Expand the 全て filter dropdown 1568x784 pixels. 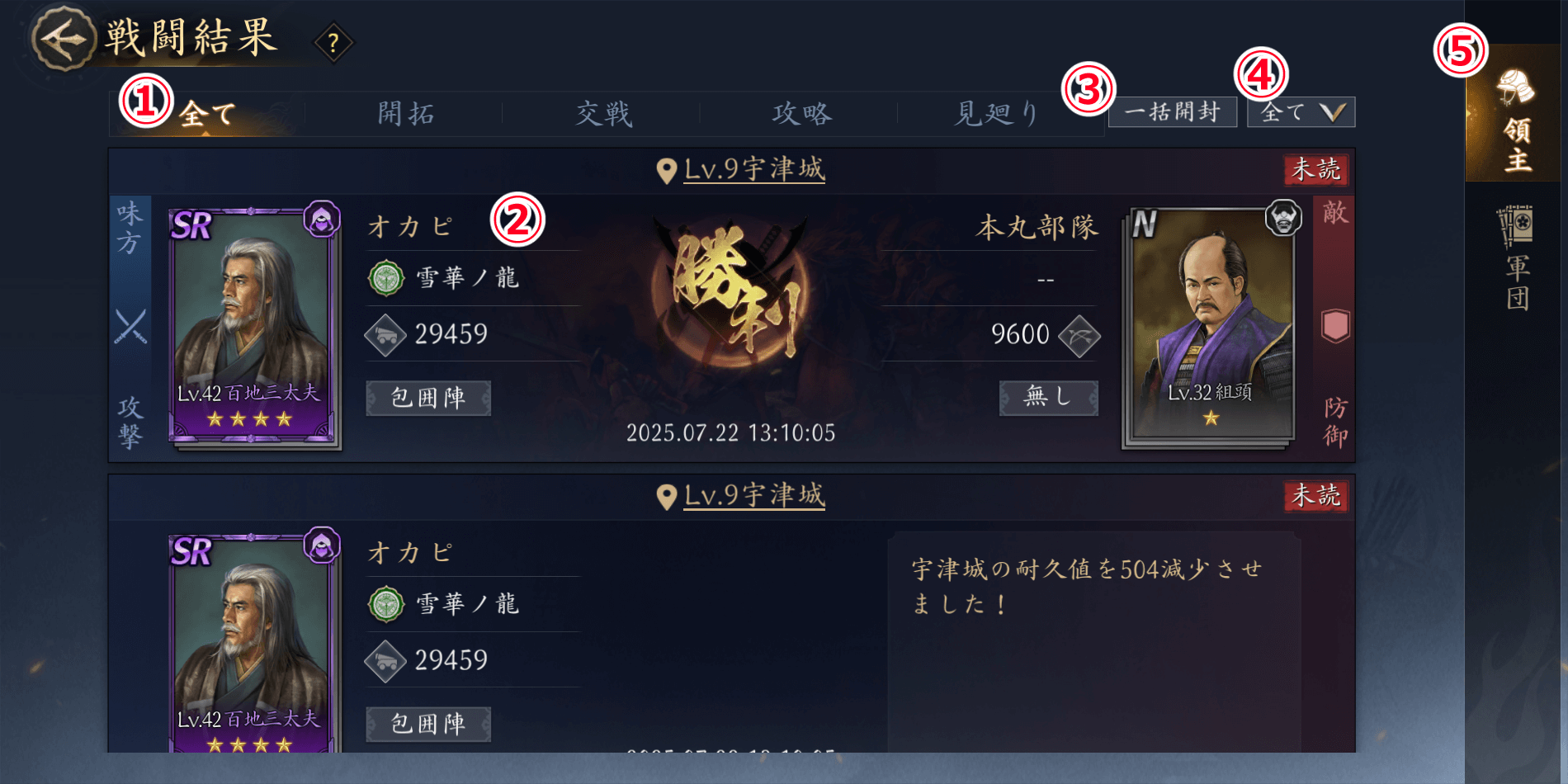[x=1301, y=112]
